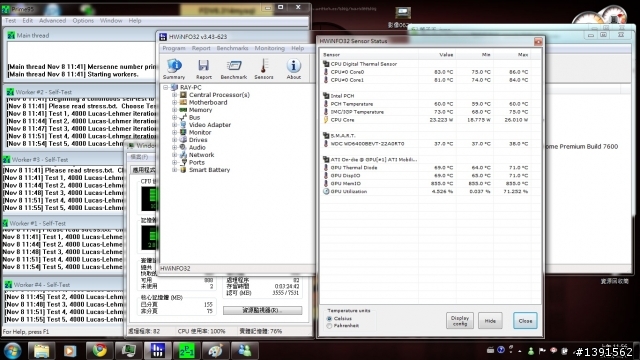Select the Network tree item
The height and width of the screenshot is (360, 640).
coord(201,155)
